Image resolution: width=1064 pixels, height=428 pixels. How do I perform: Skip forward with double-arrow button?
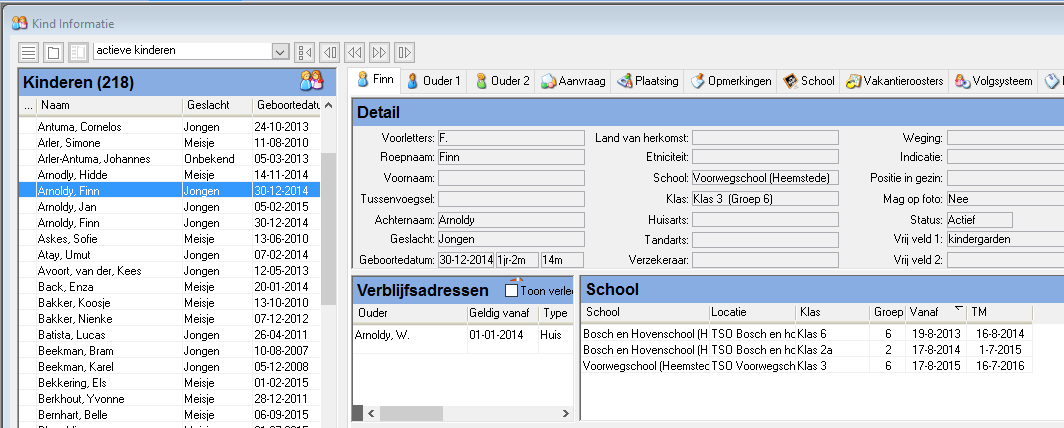click(380, 52)
